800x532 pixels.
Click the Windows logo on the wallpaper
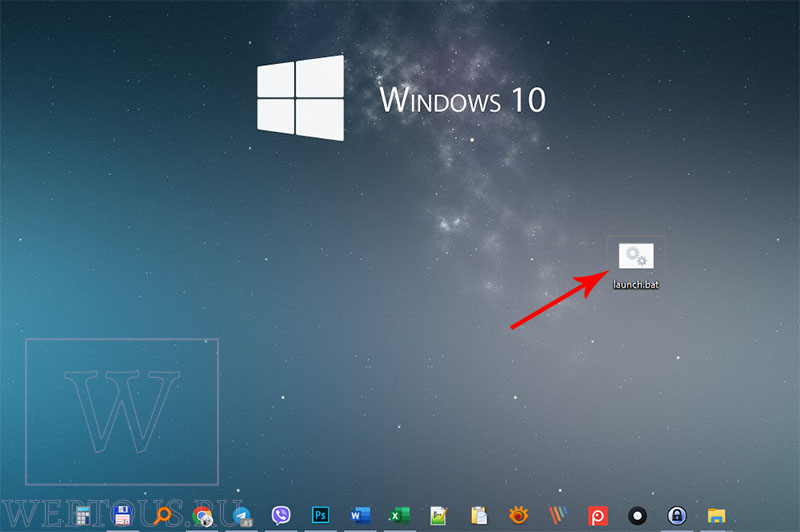pyautogui.click(x=301, y=98)
